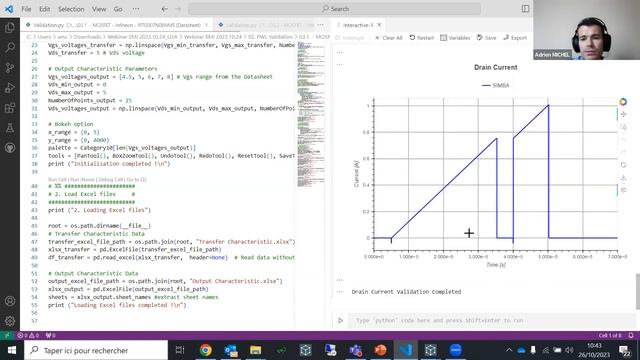Open the Source Control view
The width and height of the screenshot is (640, 360).
pyautogui.click(x=10, y=68)
